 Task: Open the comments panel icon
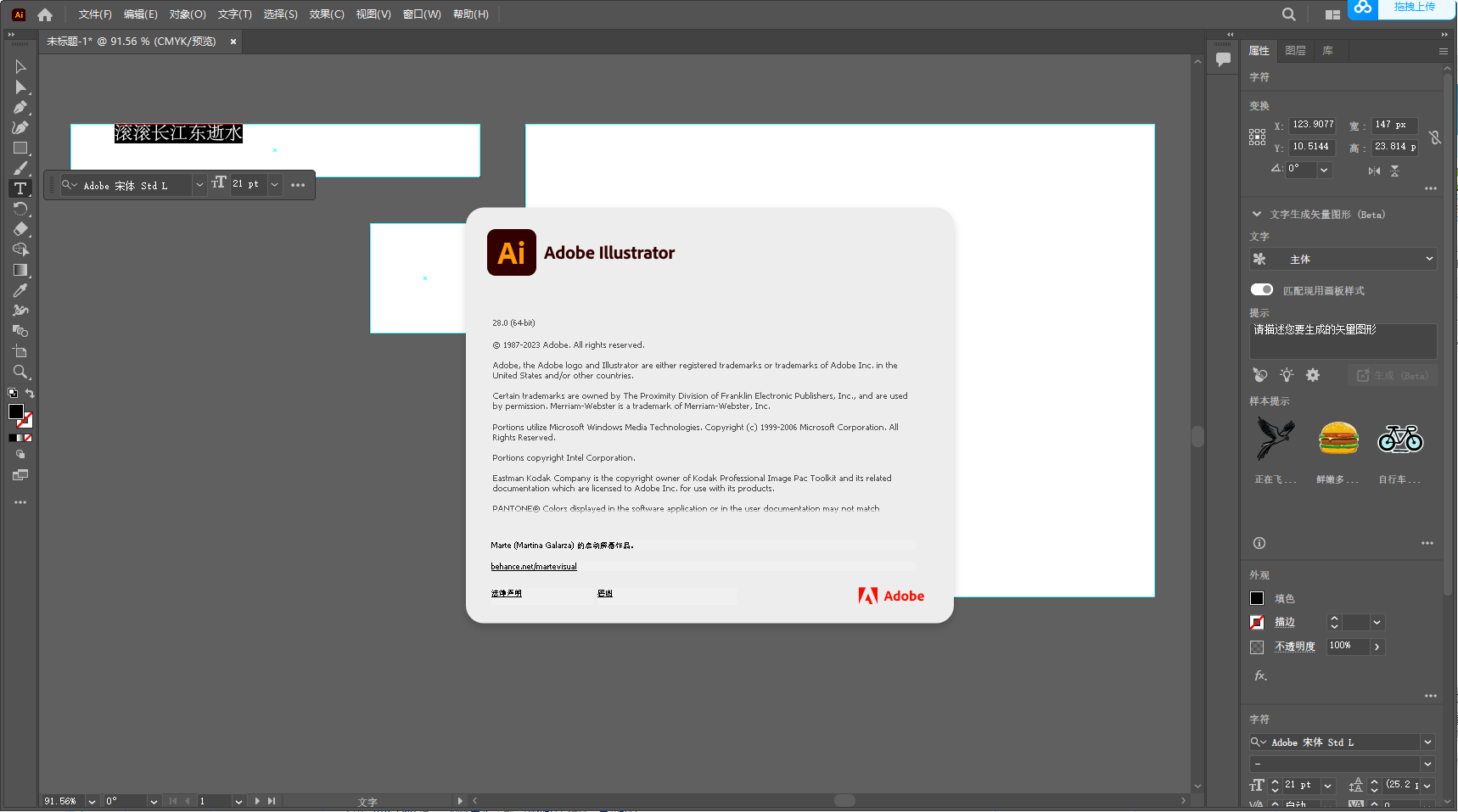click(x=1223, y=59)
